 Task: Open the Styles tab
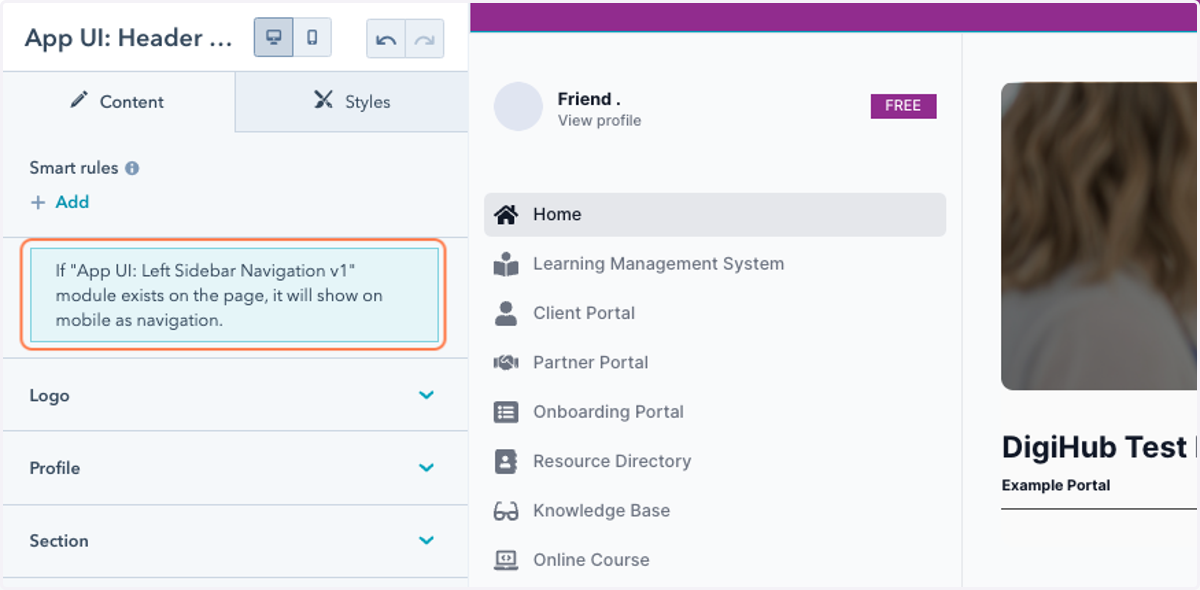point(352,101)
